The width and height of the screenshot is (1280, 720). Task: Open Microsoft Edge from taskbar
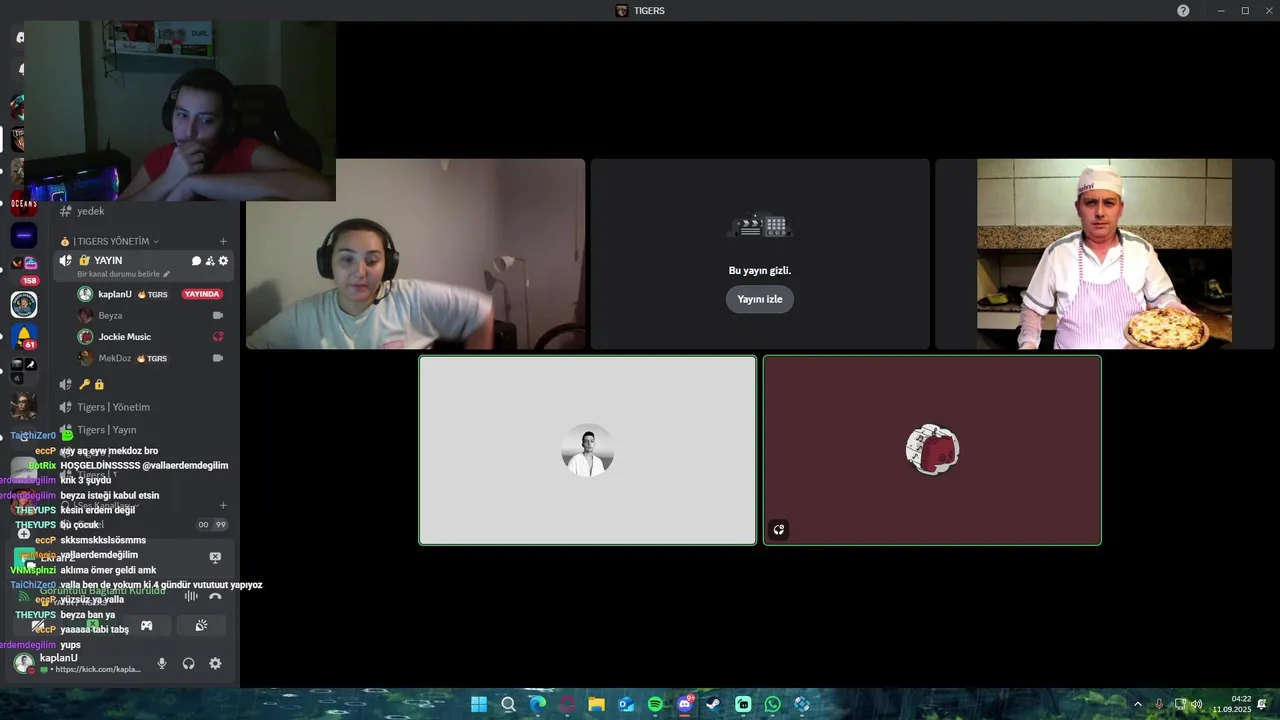[538, 704]
